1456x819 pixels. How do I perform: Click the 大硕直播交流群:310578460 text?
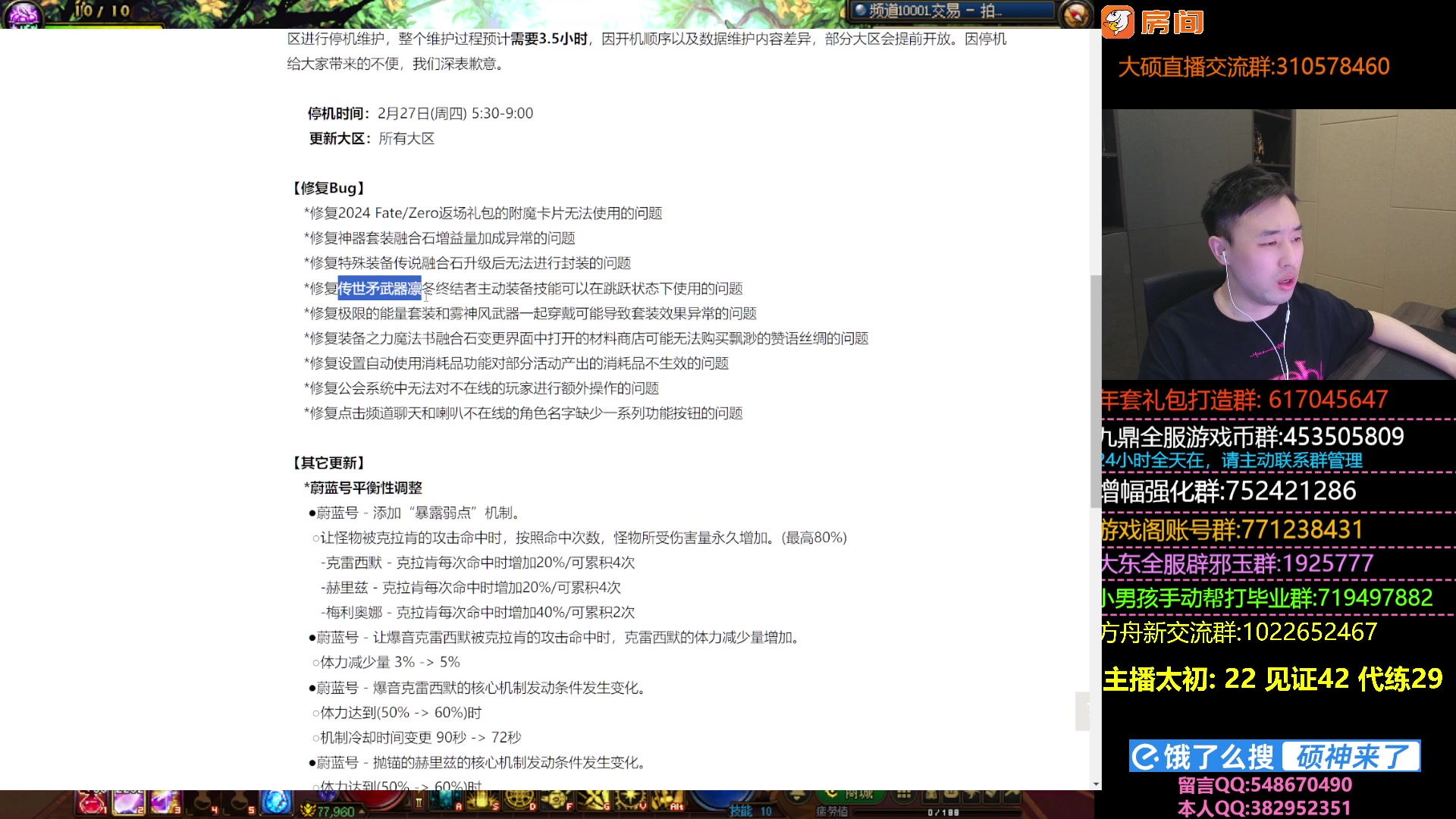[1254, 67]
